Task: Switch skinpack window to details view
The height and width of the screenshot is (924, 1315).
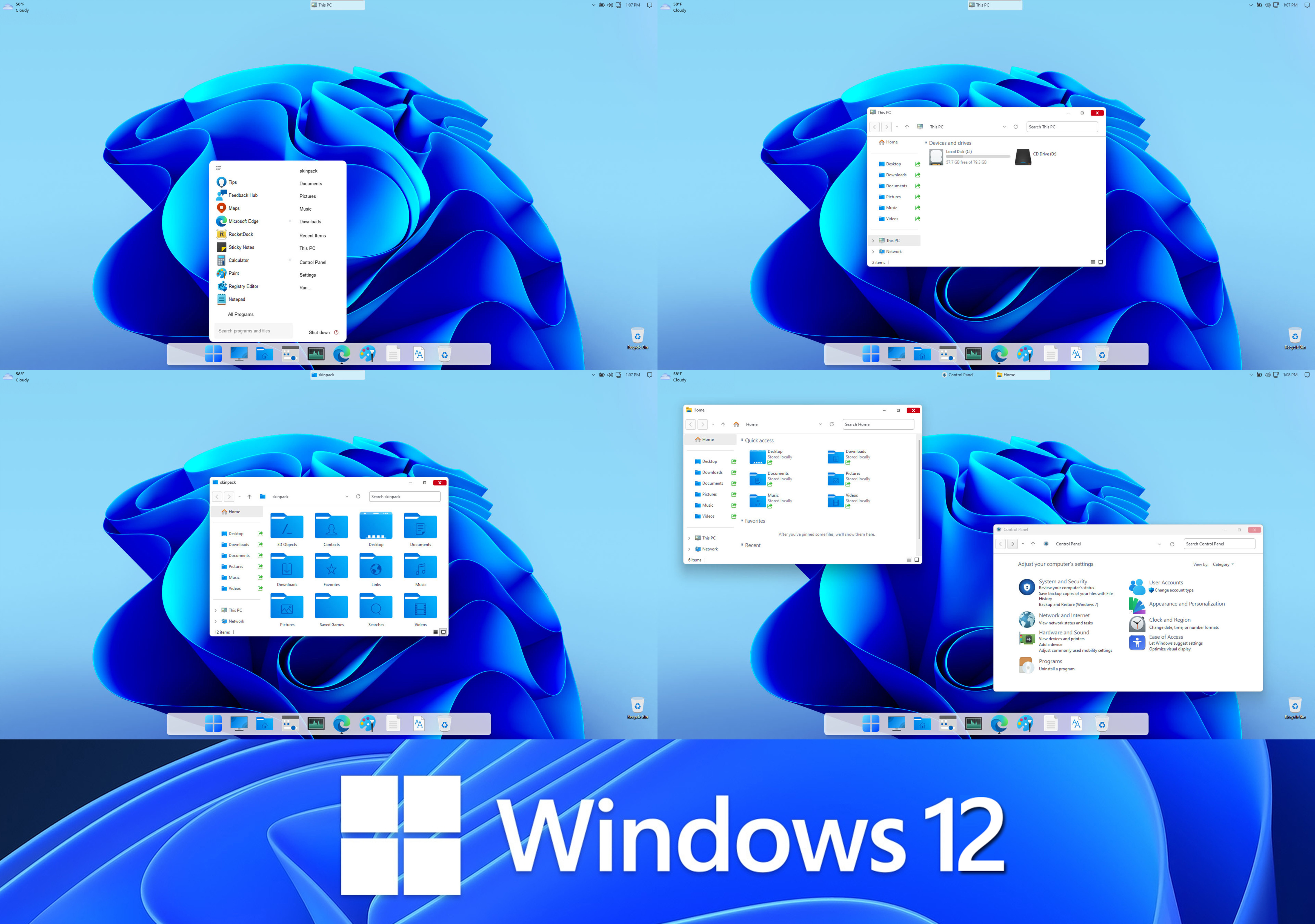Action: coord(435,632)
